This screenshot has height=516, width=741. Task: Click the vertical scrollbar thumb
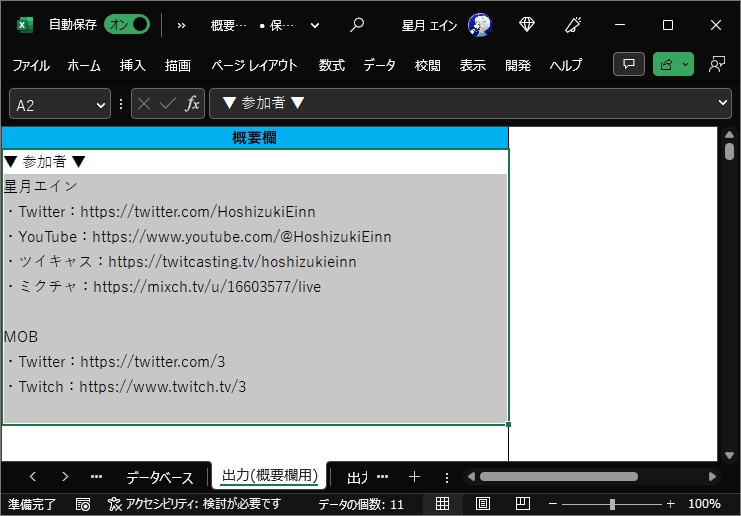(729, 152)
